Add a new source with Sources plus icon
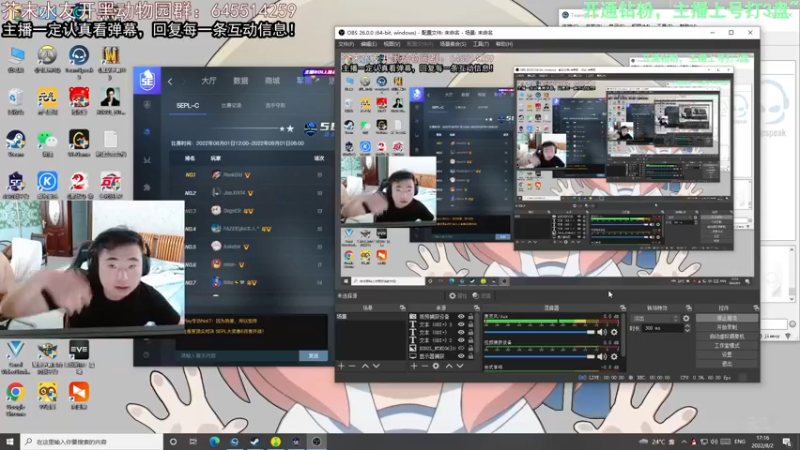The width and height of the screenshot is (800, 450). (414, 366)
